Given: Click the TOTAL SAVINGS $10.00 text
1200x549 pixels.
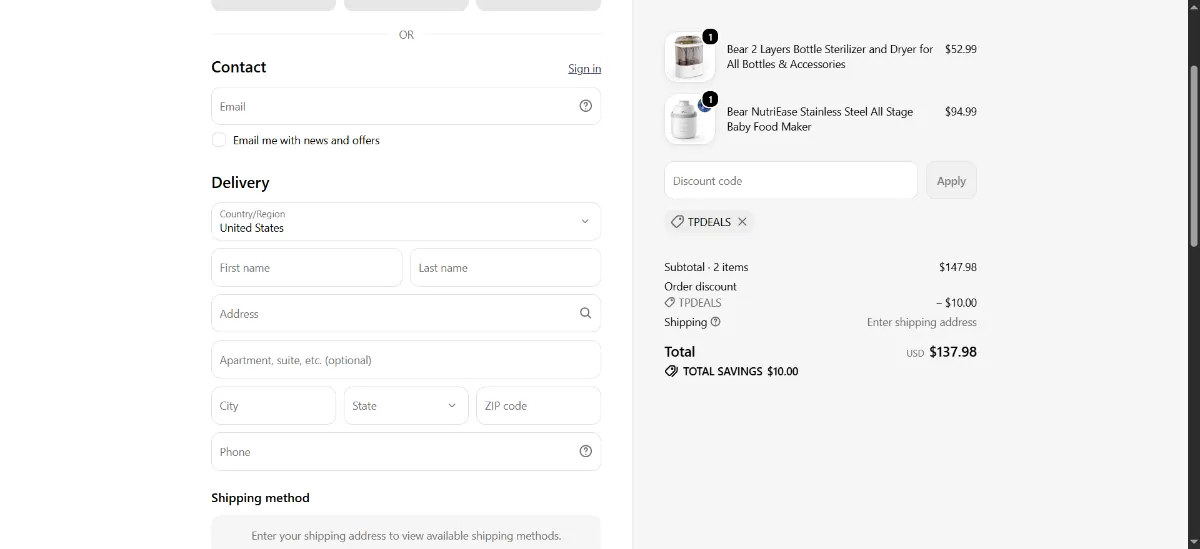Looking at the screenshot, I should 740,371.
